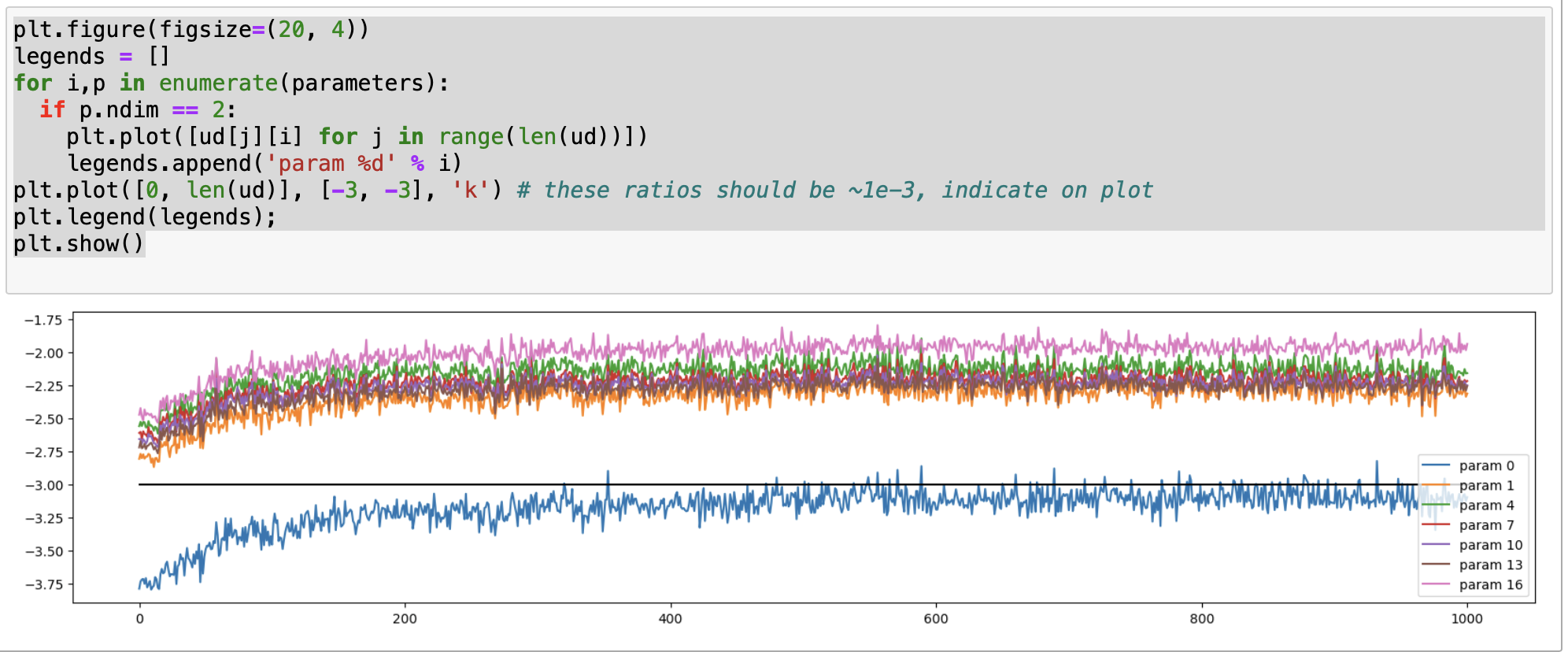Click the 'param 13' legend text

pos(1490,565)
